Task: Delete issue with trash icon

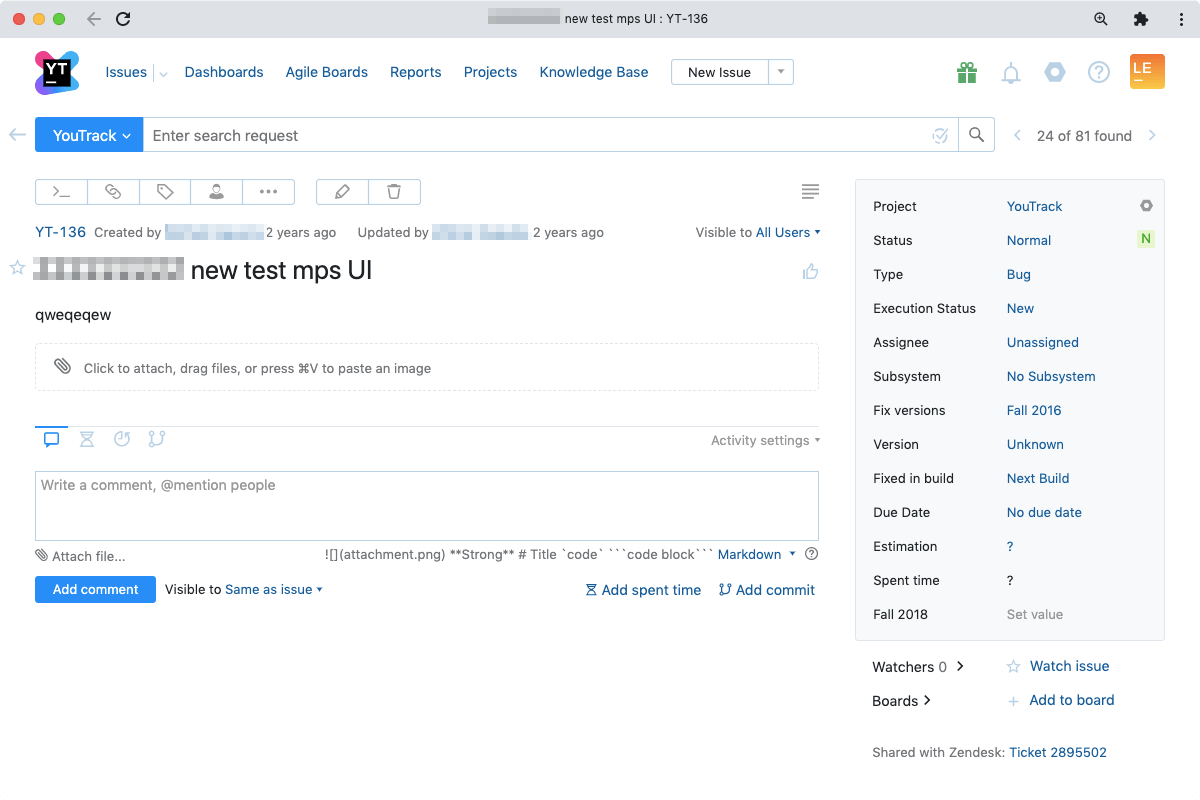Action: [x=394, y=191]
